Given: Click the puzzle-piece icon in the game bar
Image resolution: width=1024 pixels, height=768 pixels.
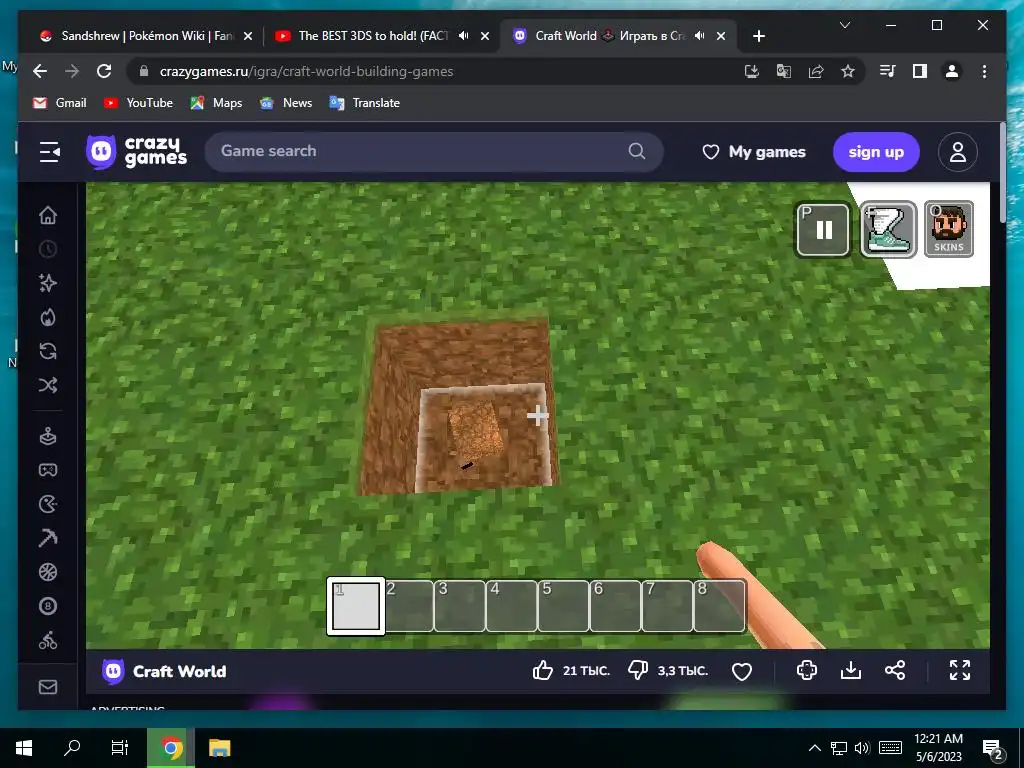Looking at the screenshot, I should pos(807,670).
